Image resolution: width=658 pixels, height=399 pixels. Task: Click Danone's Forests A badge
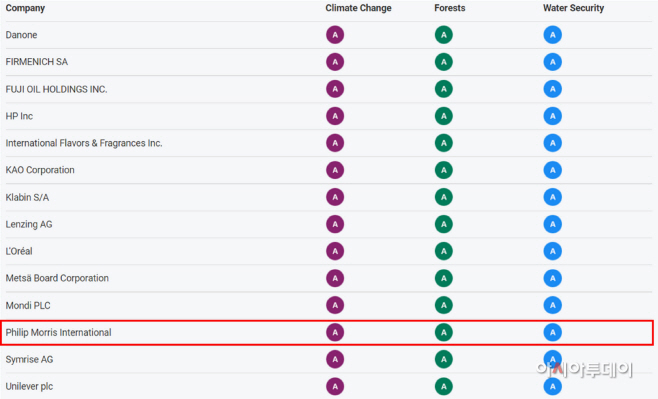tap(444, 35)
